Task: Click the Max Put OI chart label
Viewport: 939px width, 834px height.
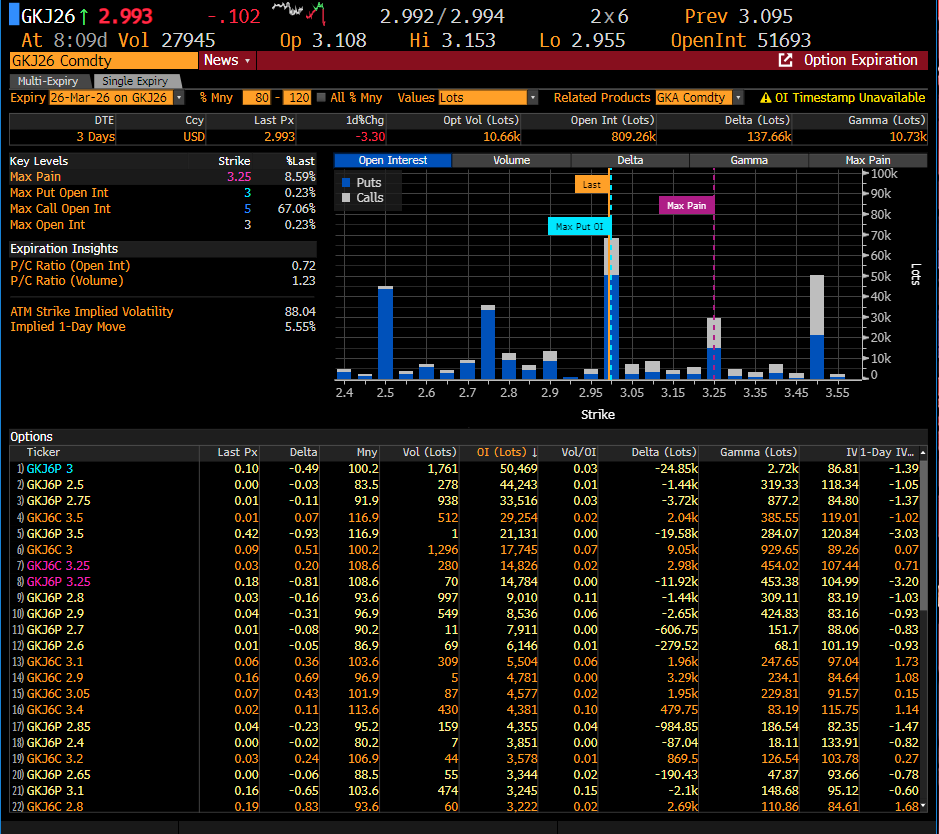Action: tap(579, 226)
